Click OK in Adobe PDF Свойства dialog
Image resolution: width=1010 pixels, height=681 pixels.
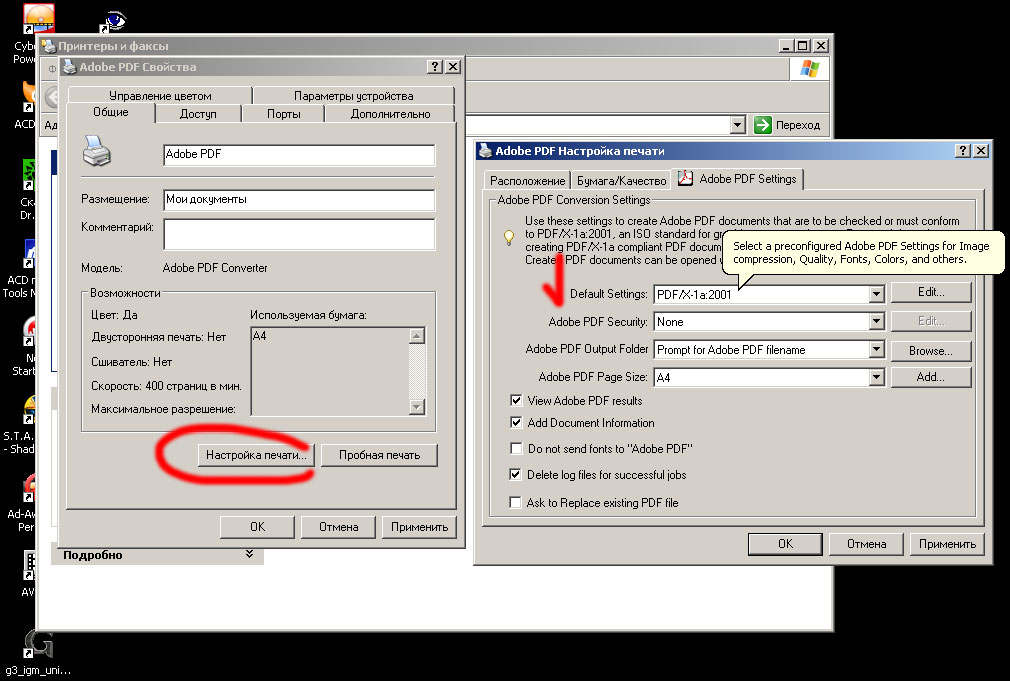(x=257, y=526)
